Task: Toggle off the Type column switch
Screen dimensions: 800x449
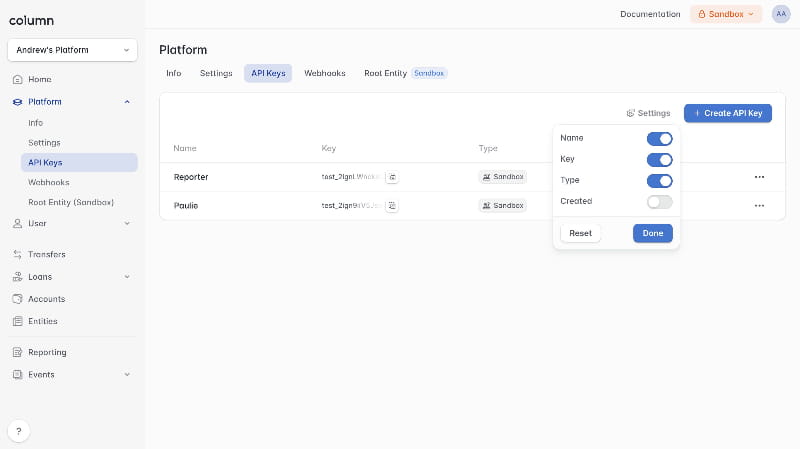Action: [x=659, y=181]
